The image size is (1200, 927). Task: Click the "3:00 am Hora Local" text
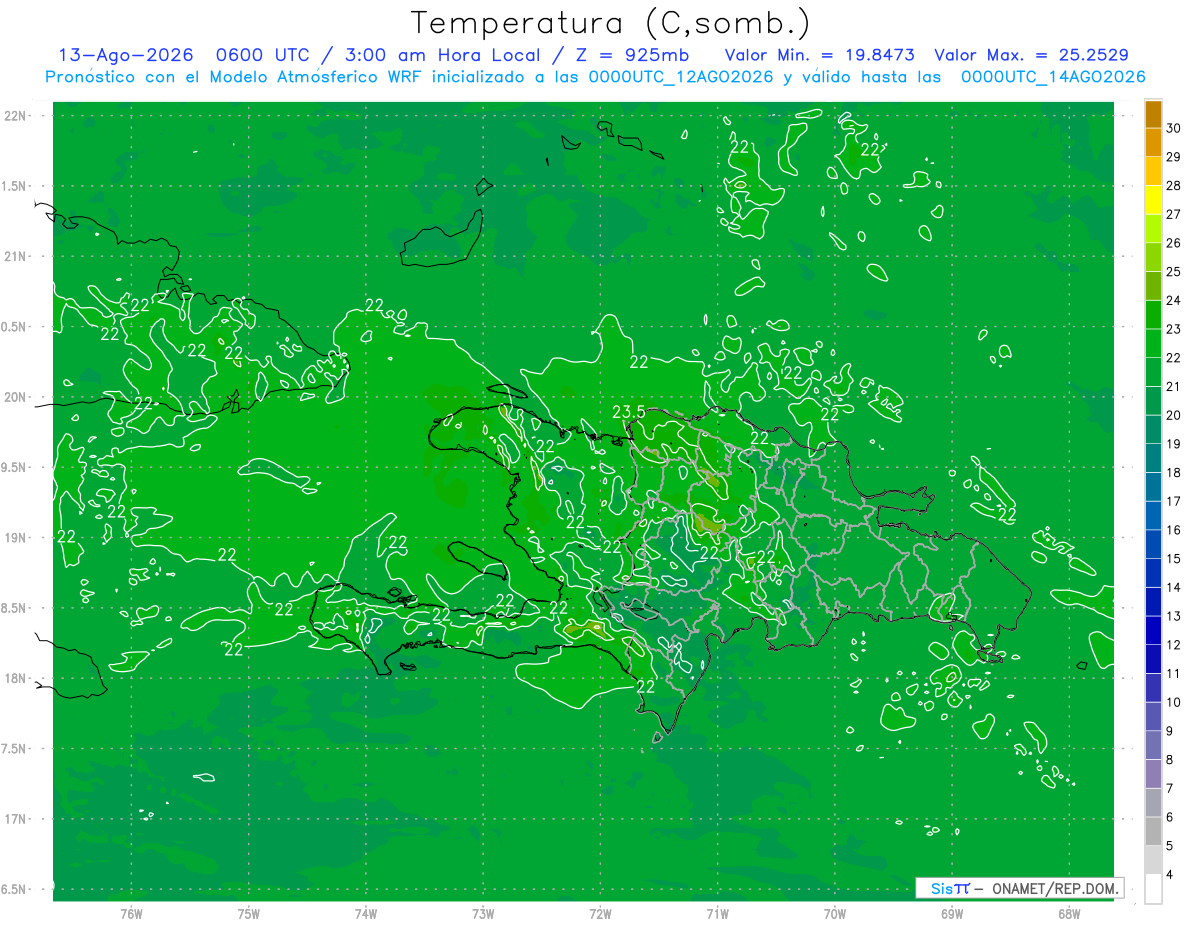(442, 55)
